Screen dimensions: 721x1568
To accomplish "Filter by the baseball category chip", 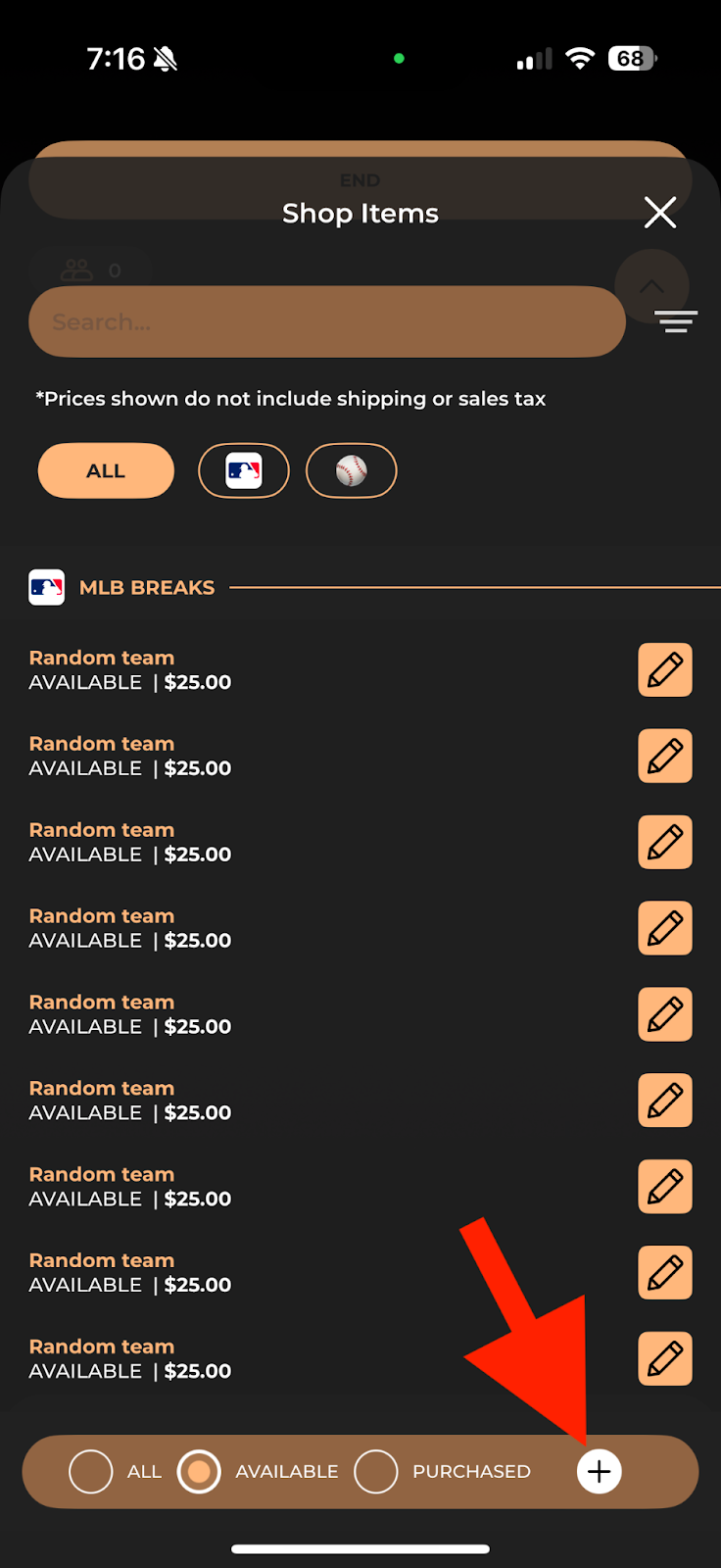I will click(x=352, y=471).
